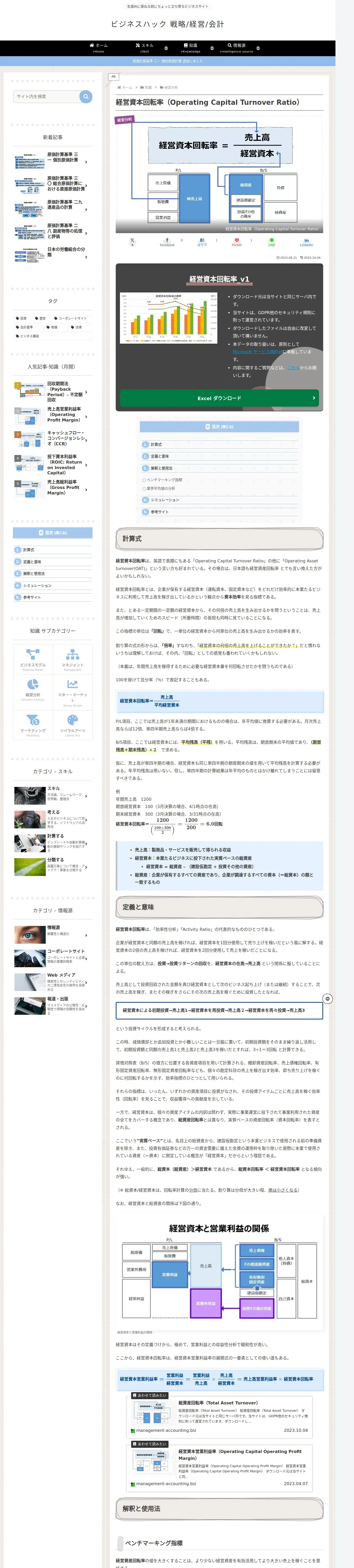Screen dimensions: 354x1568
Task: Click the scroll-to-top round button
Action: pyautogui.click(x=327, y=999)
